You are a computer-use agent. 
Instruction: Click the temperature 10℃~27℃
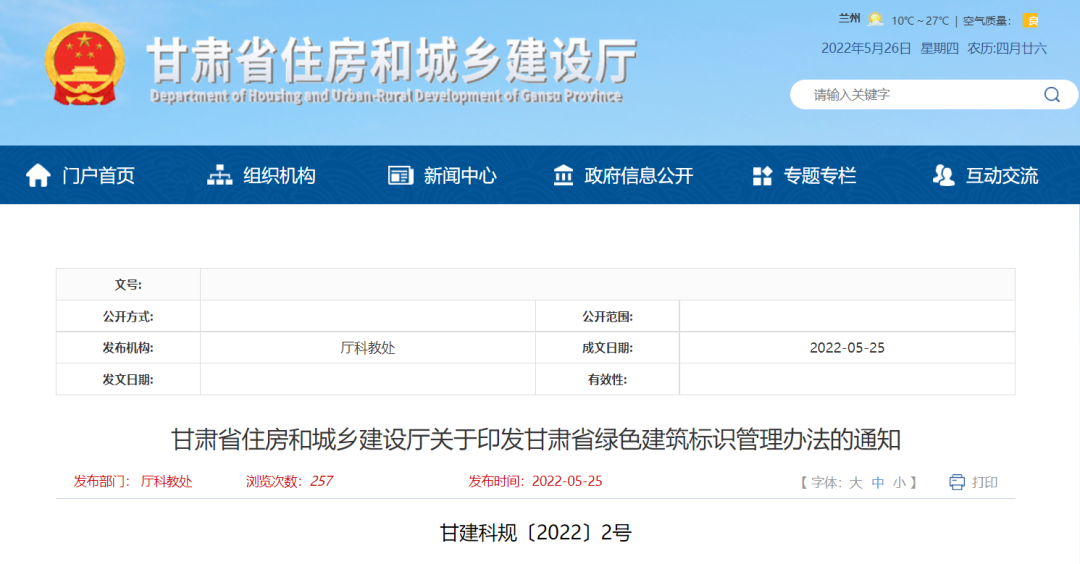920,21
